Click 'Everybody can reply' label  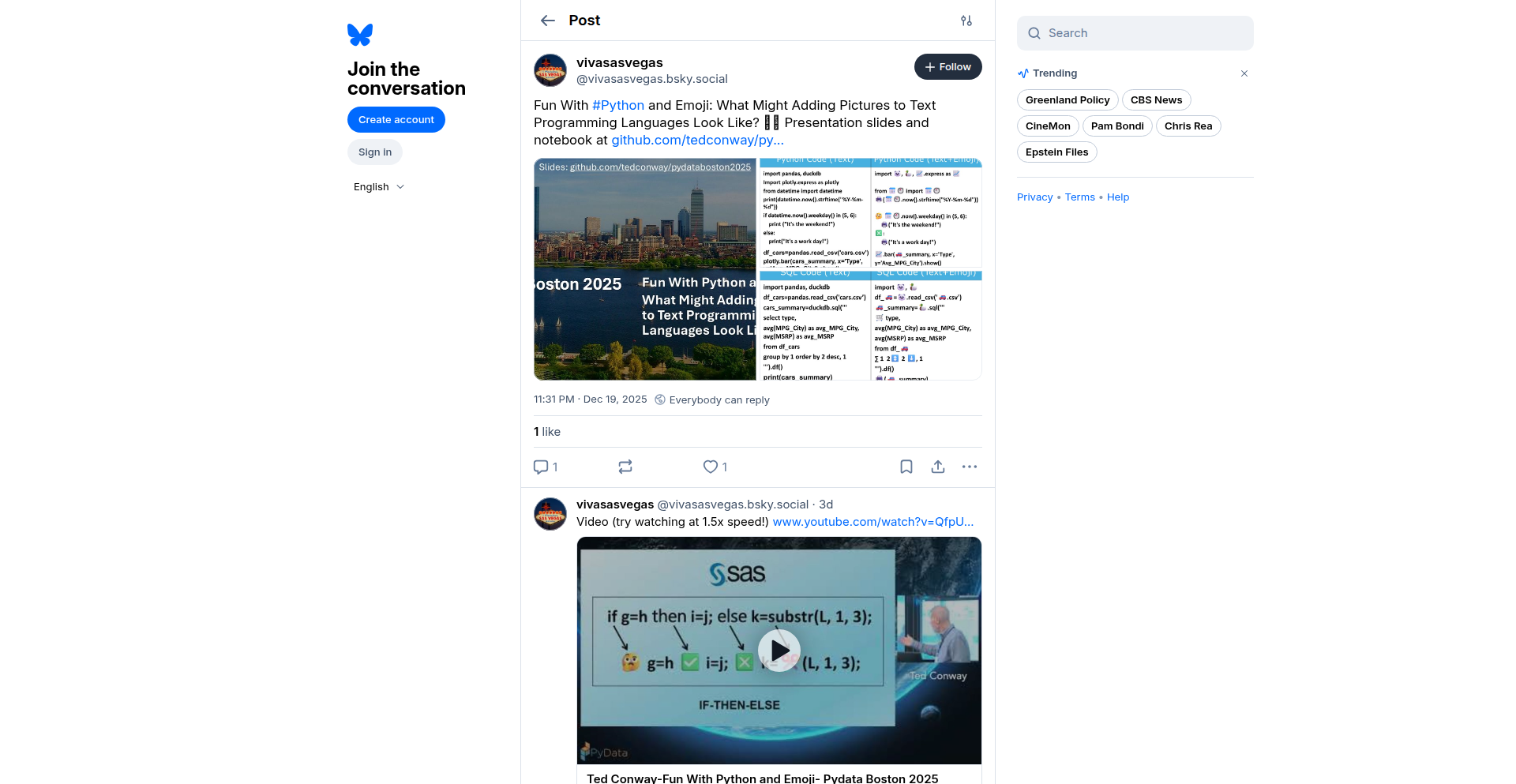point(719,400)
